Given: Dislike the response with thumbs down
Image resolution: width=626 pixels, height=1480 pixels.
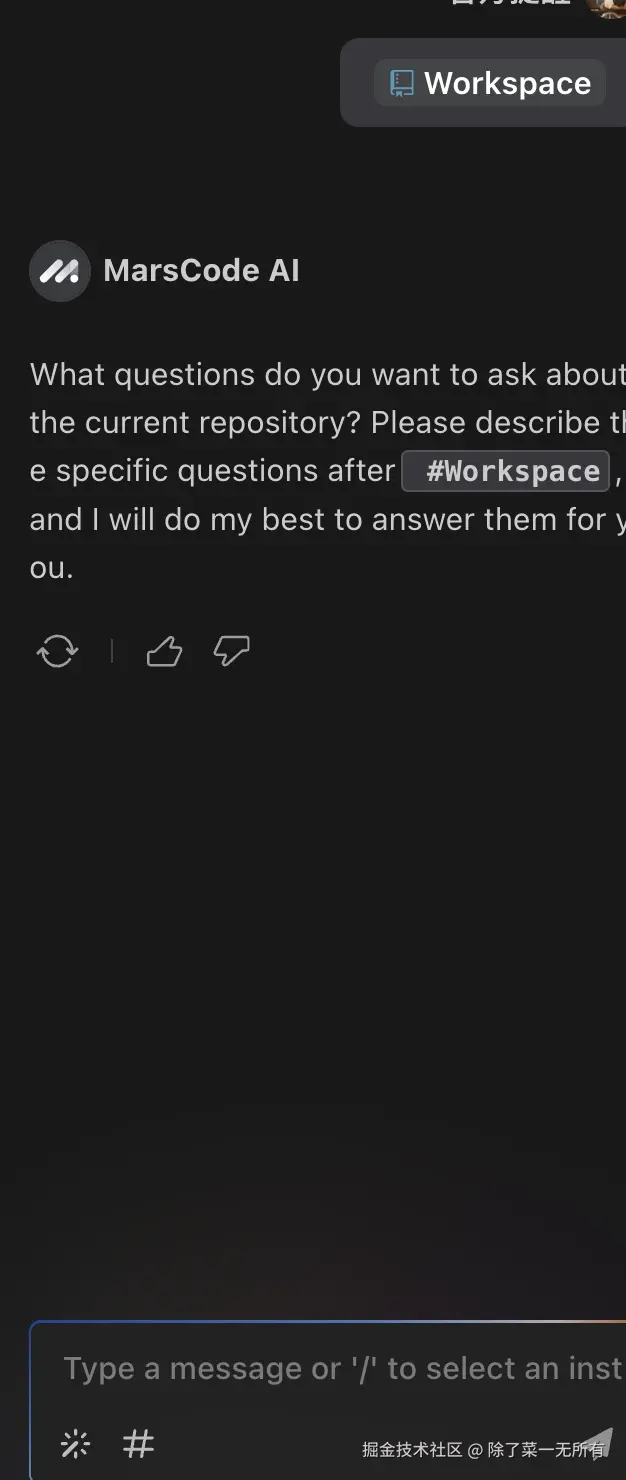Looking at the screenshot, I should tap(231, 652).
